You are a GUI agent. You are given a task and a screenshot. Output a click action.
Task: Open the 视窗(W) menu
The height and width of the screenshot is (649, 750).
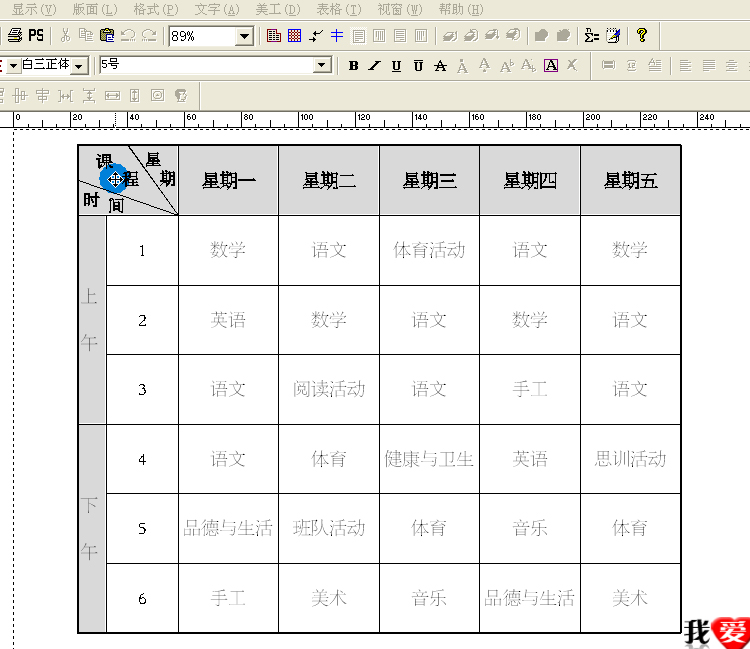pos(400,9)
